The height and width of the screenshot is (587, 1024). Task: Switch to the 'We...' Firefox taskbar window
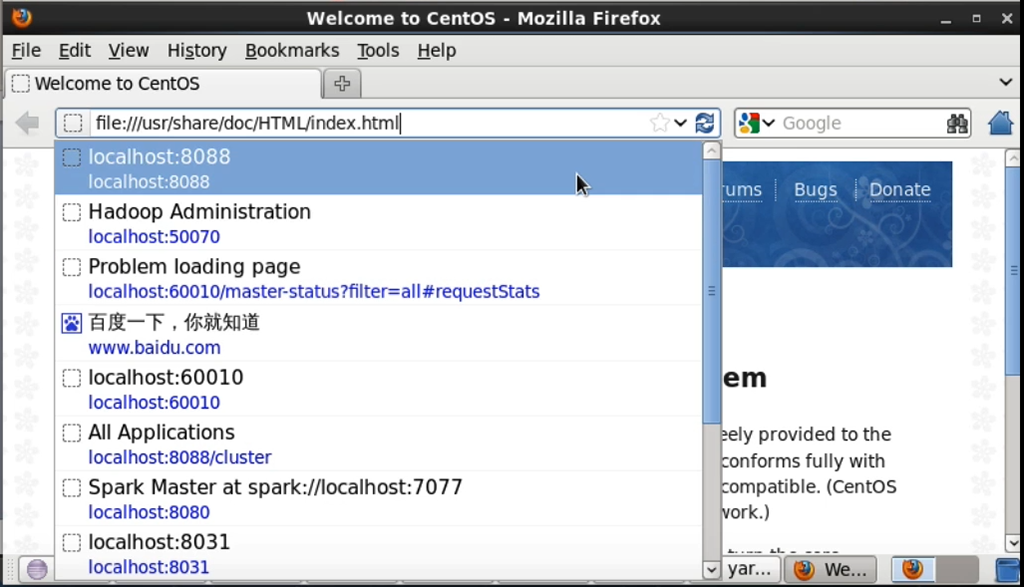click(832, 569)
